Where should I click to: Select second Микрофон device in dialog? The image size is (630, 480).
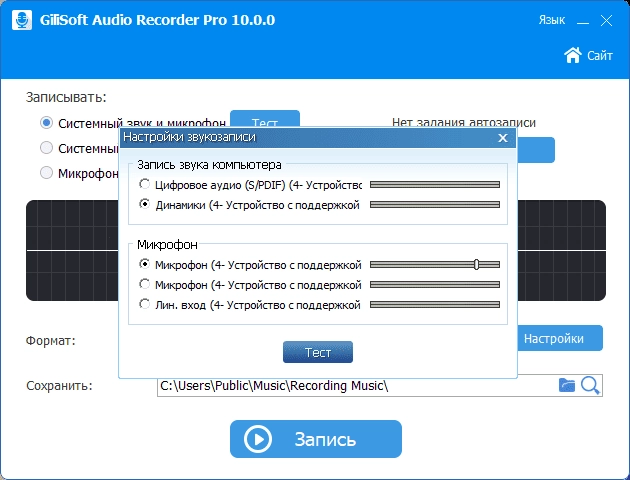(144, 284)
